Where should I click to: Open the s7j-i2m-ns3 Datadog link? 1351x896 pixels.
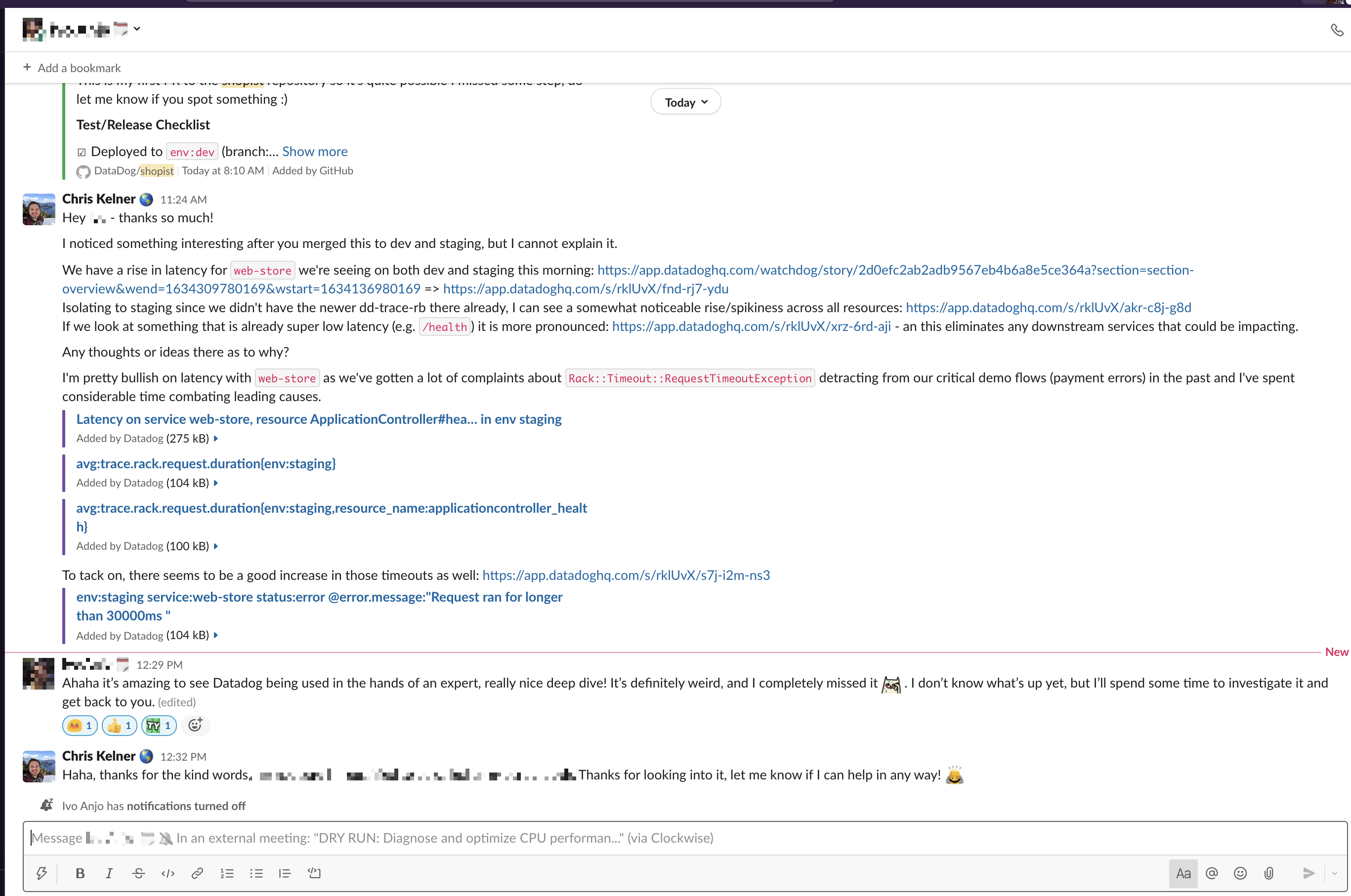tap(626, 575)
